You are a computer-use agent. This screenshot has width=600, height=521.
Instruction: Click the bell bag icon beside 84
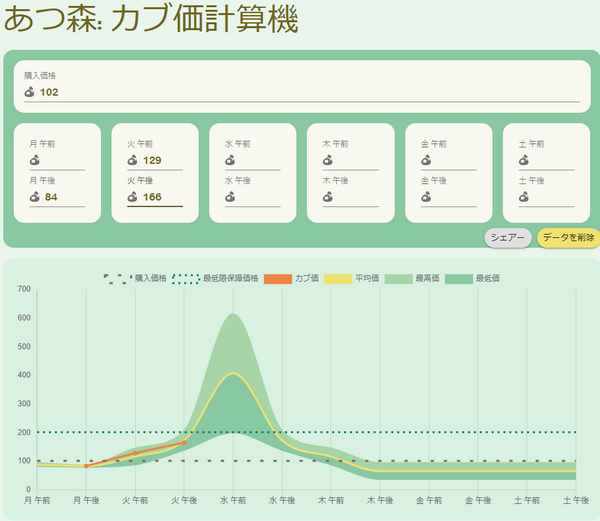coord(34,197)
